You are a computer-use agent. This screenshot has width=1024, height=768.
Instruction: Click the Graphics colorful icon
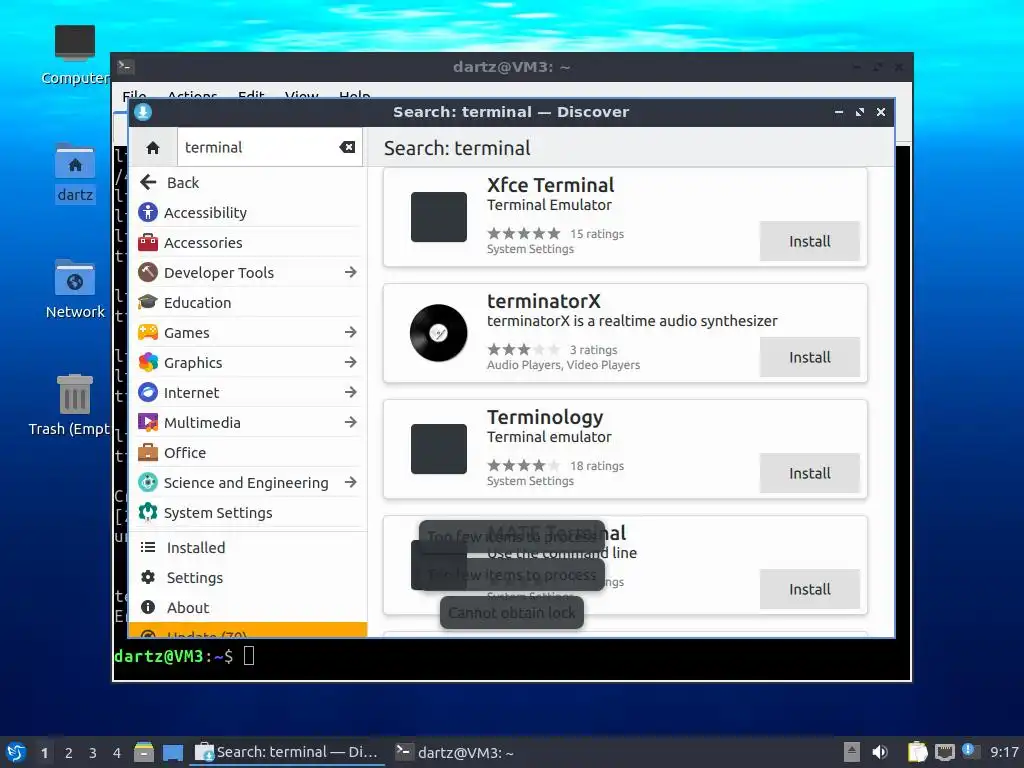148,362
